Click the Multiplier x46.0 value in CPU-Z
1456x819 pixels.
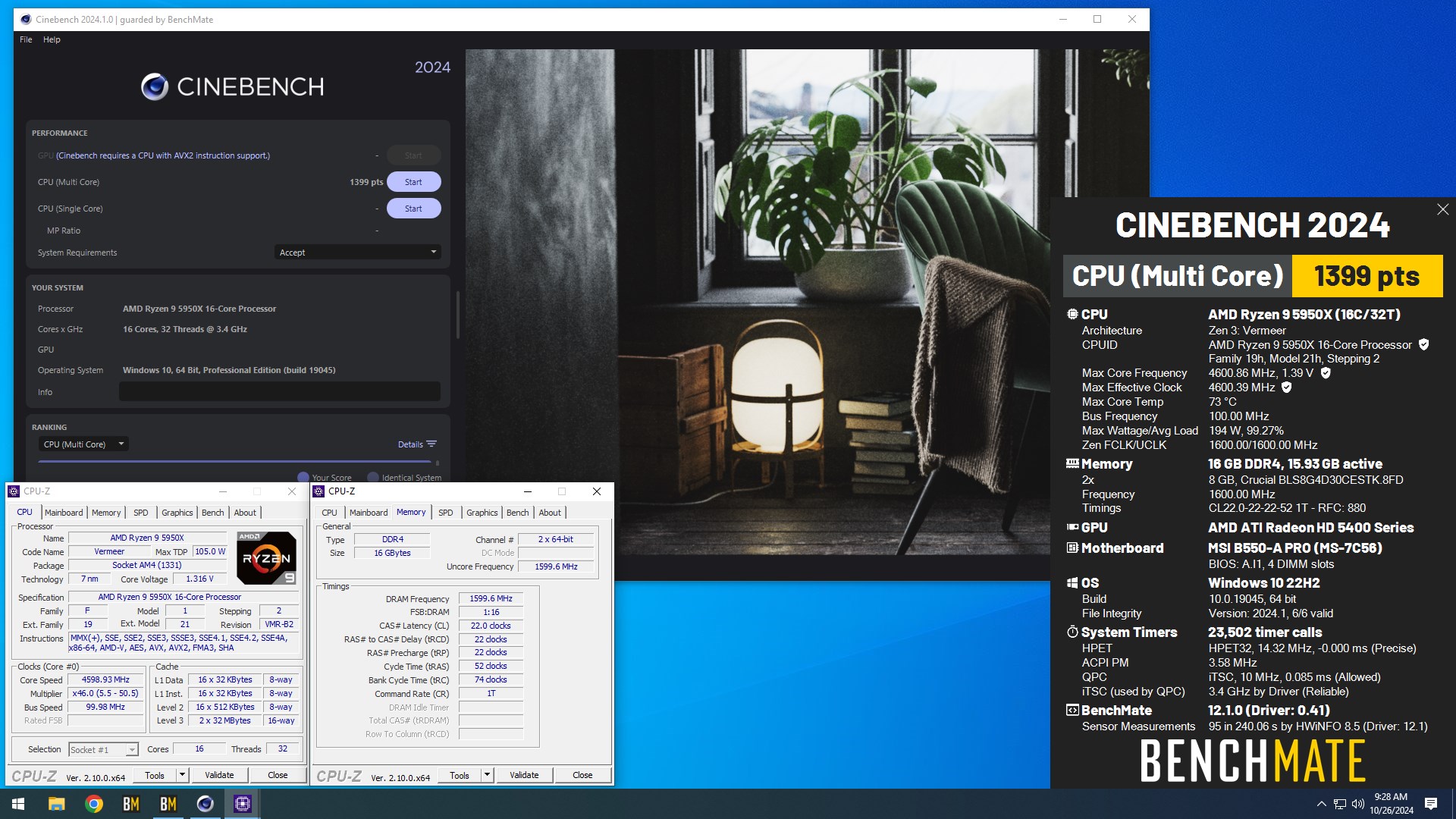[105, 693]
